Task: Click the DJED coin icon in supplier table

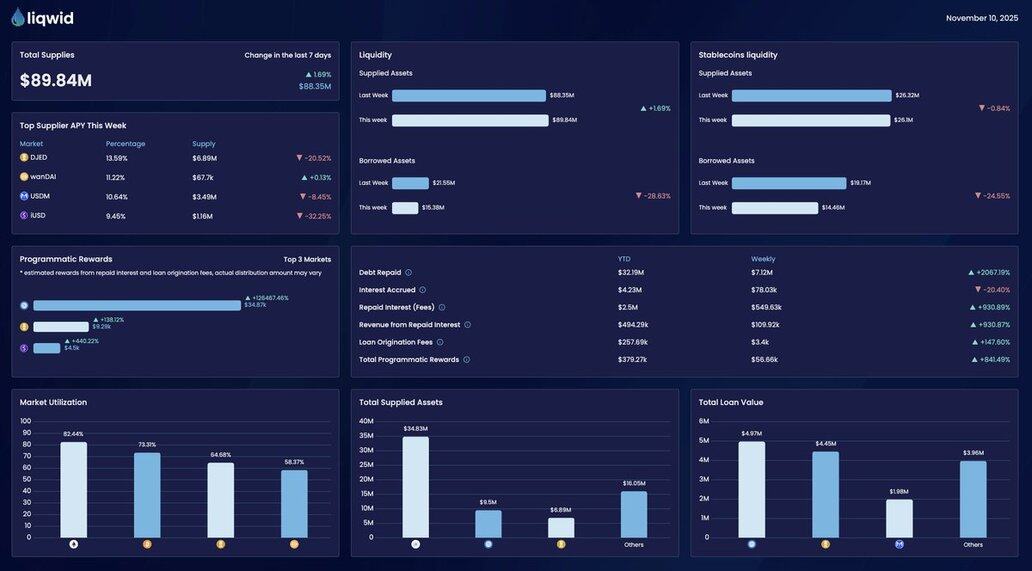Action: coord(24,157)
